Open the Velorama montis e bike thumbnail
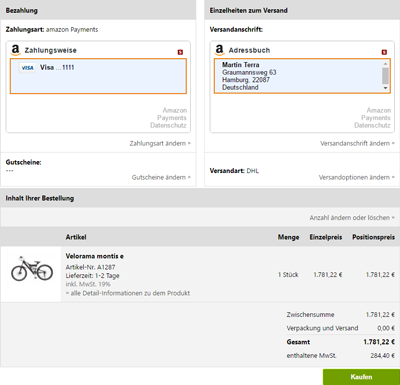Image resolution: width=400 pixels, height=385 pixels. pyautogui.click(x=32, y=269)
